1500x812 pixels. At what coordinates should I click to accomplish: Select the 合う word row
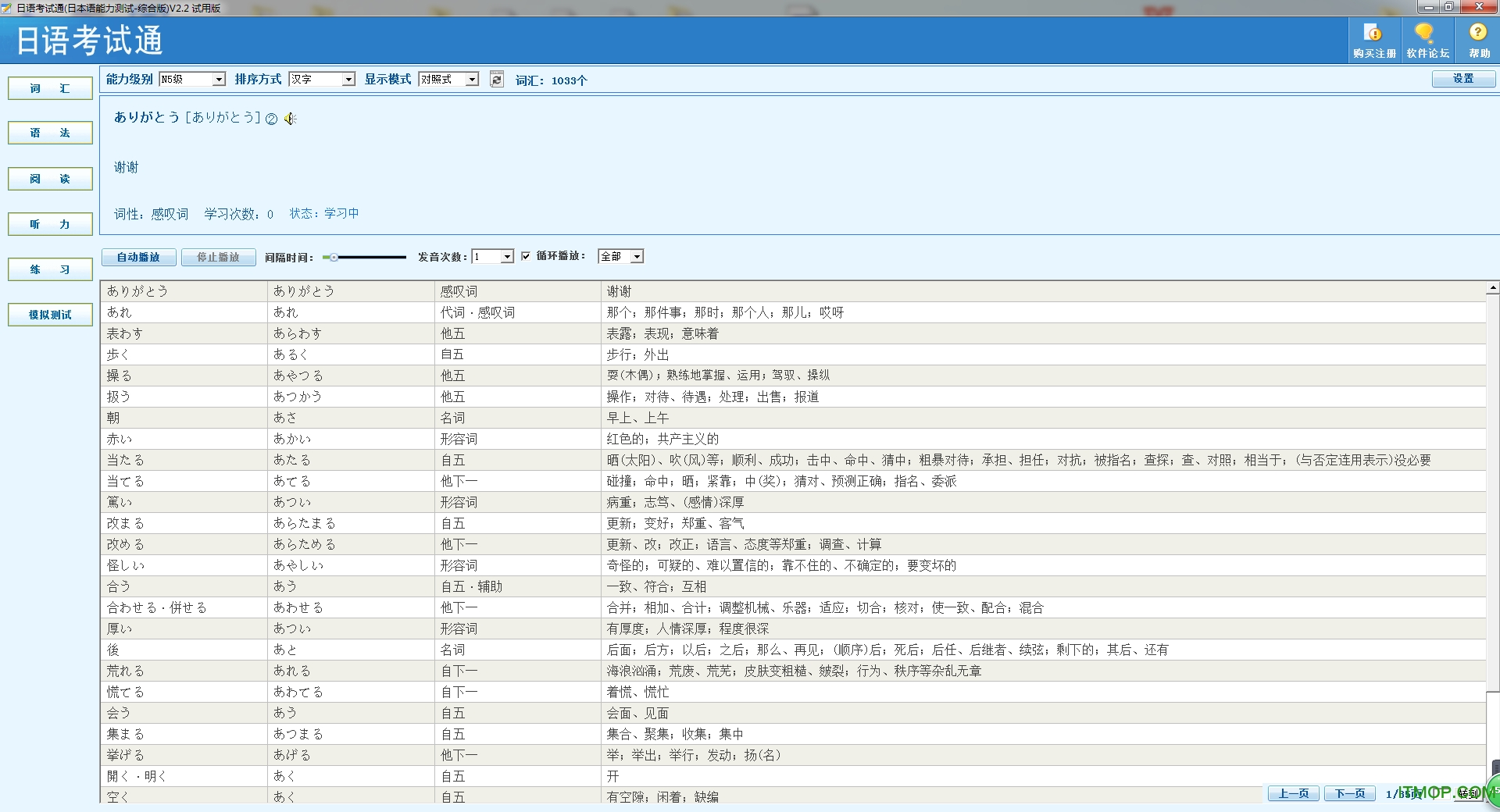point(793,586)
